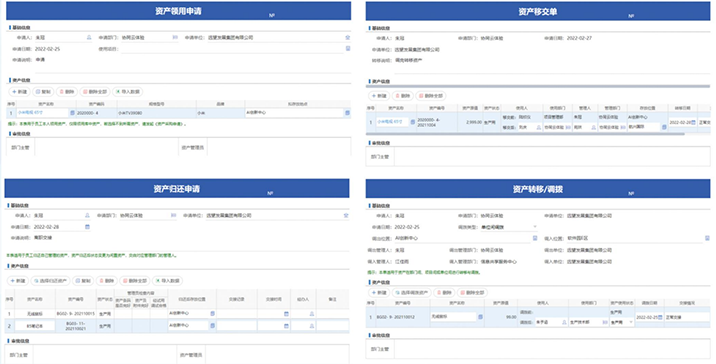The height and width of the screenshot is (364, 716).
Task: Click 新建 button in 资产归还申请
Action: pyautogui.click(x=18, y=281)
